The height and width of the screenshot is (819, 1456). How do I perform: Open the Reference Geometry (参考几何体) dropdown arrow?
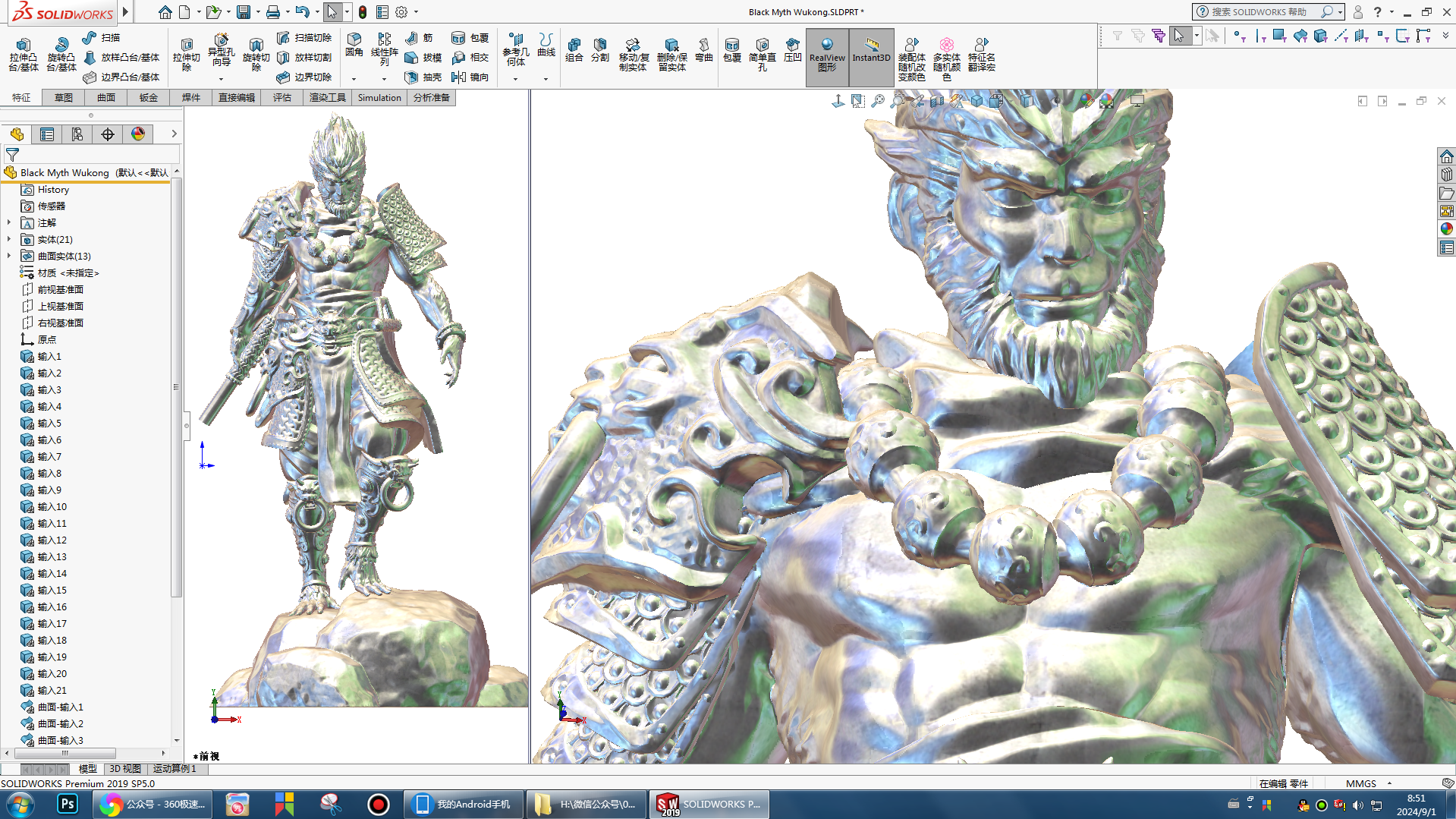515,79
